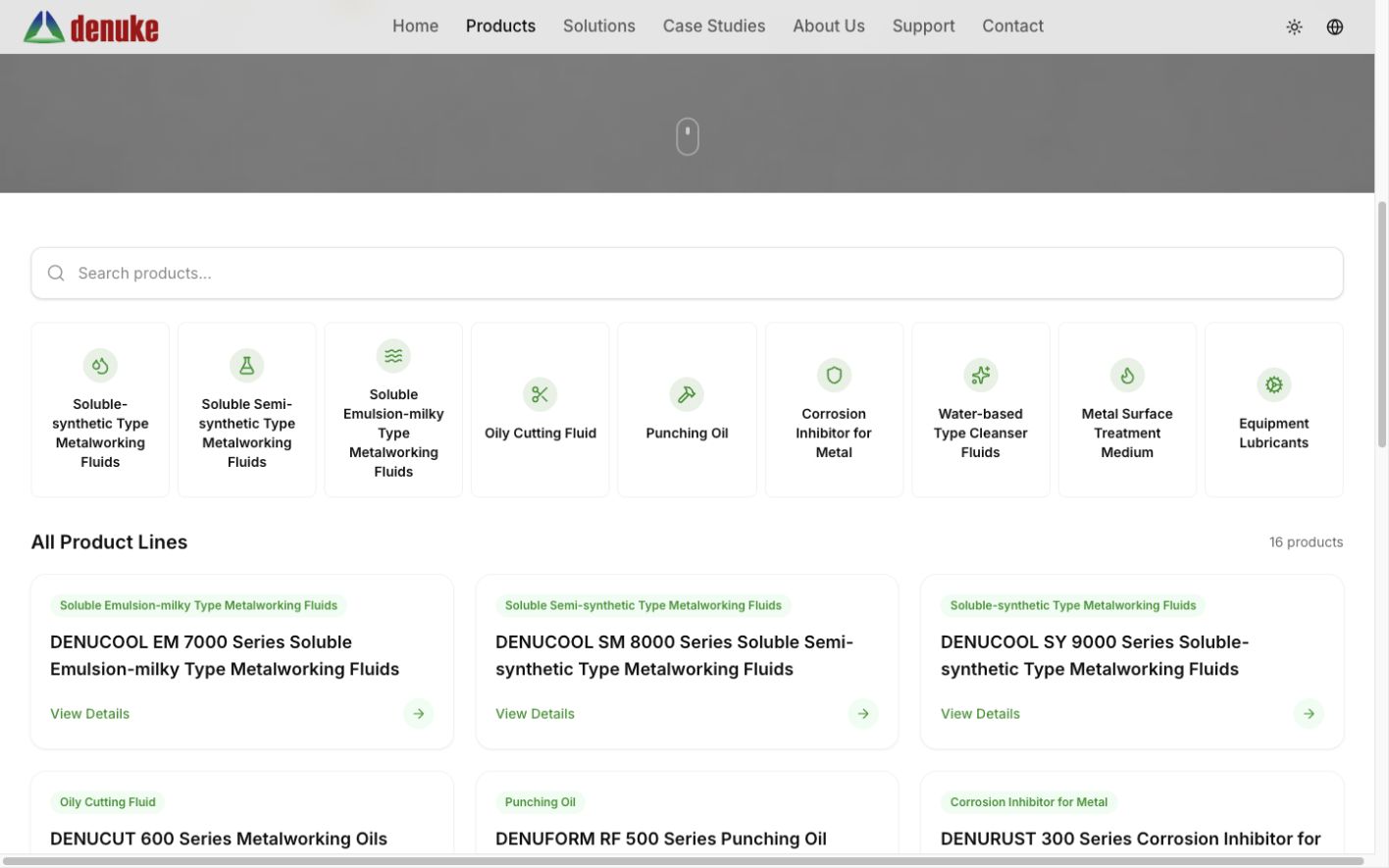Select the Equipment Lubricants gear icon
The image size is (1389, 868).
(1274, 384)
